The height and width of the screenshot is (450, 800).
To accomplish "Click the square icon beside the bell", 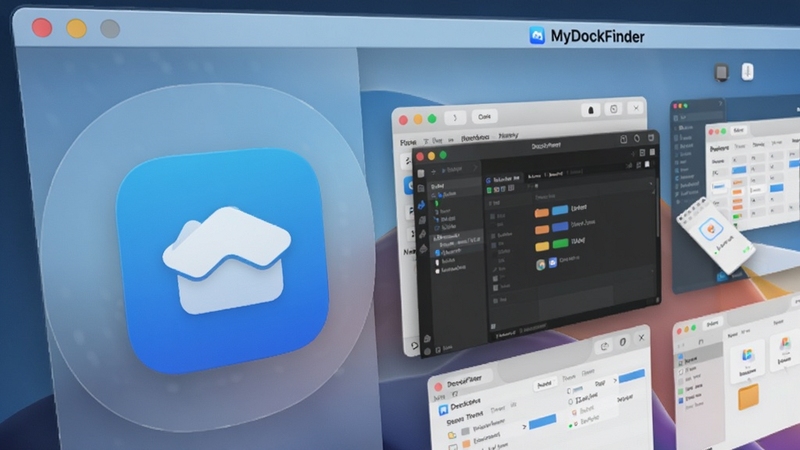I will coord(614,109).
